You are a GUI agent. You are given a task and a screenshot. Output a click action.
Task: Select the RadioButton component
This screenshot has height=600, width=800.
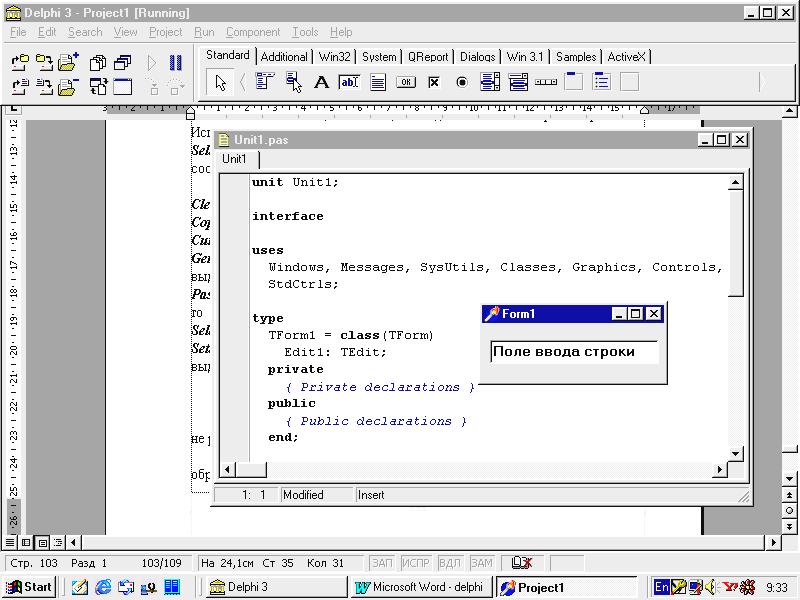coord(462,82)
